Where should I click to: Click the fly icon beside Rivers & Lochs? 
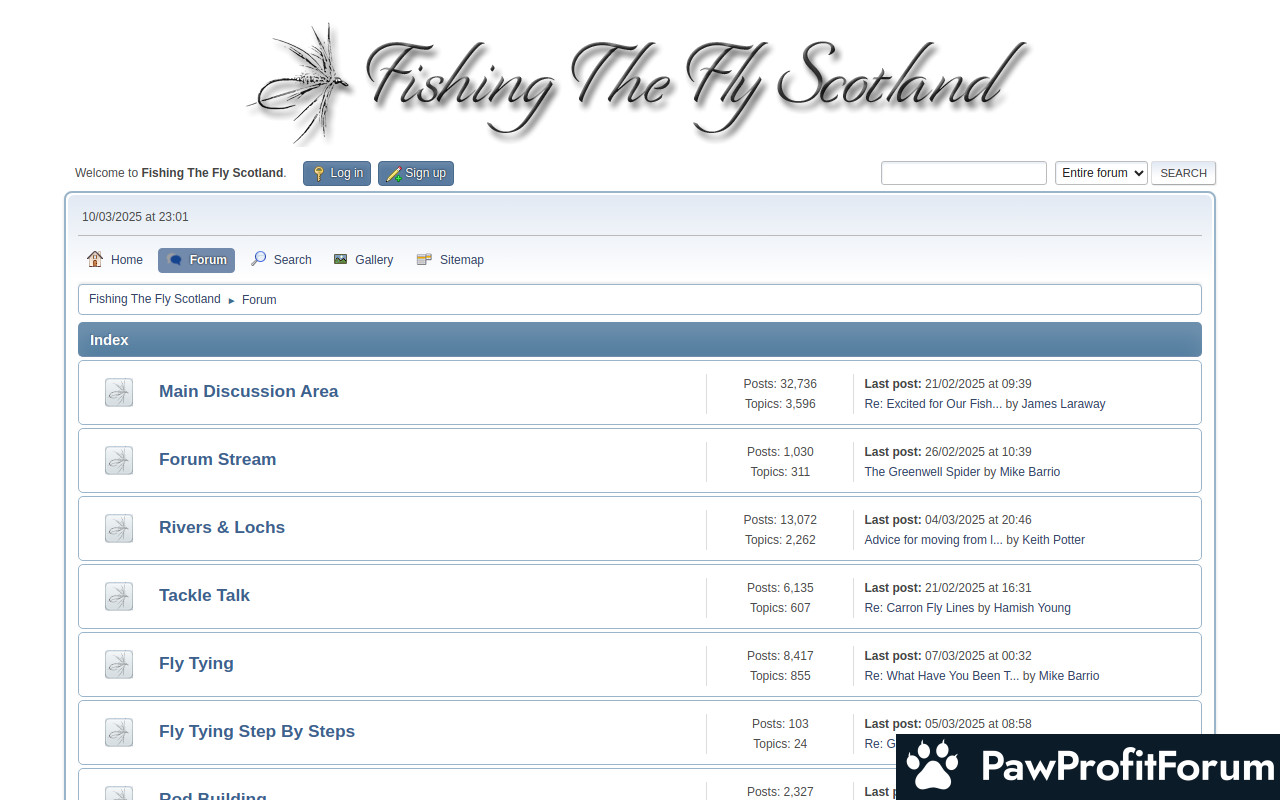(x=119, y=528)
